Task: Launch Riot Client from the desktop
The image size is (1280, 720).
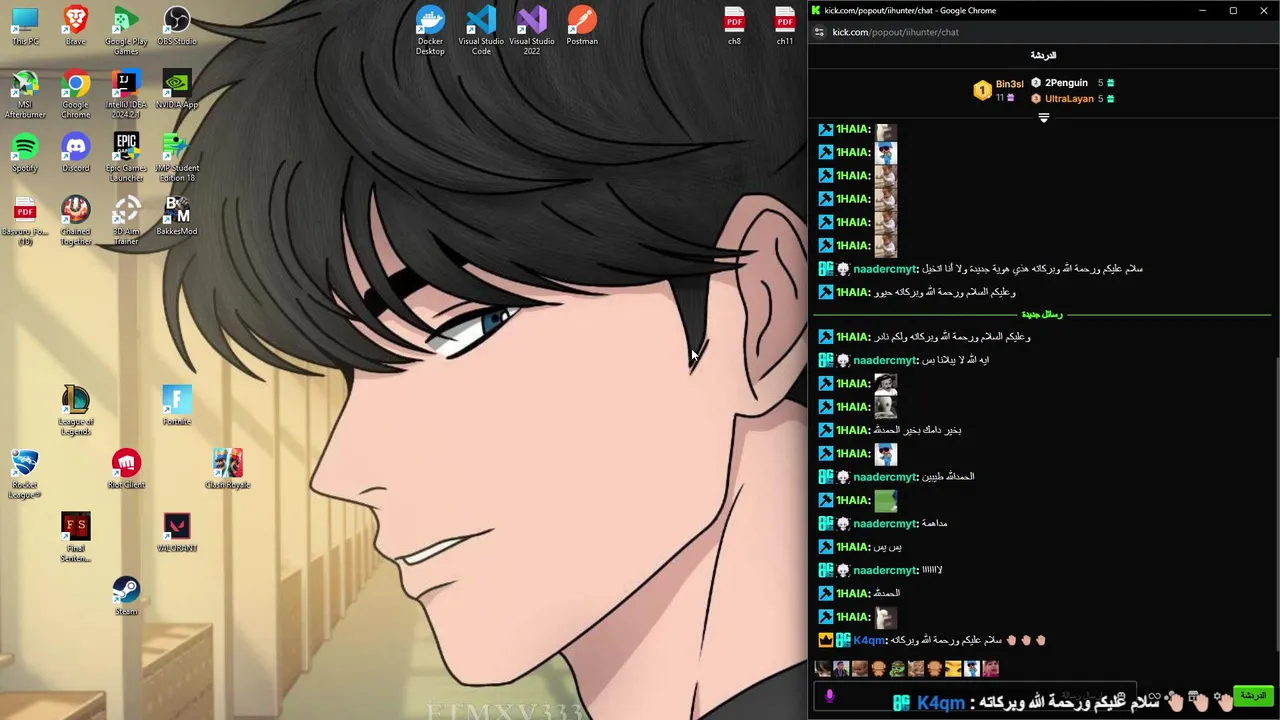Action: pos(126,469)
